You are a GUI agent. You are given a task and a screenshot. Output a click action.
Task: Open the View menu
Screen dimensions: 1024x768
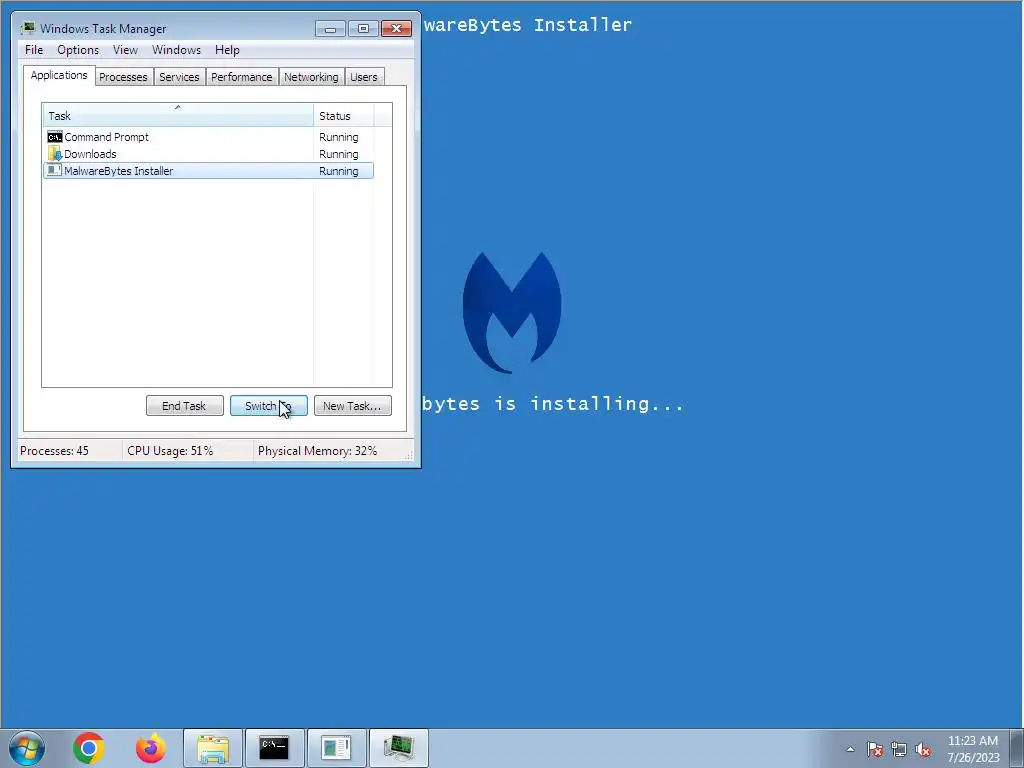pyautogui.click(x=125, y=50)
